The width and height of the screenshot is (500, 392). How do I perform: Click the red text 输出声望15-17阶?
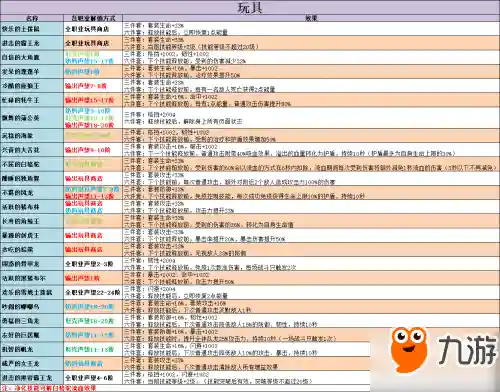point(89,100)
